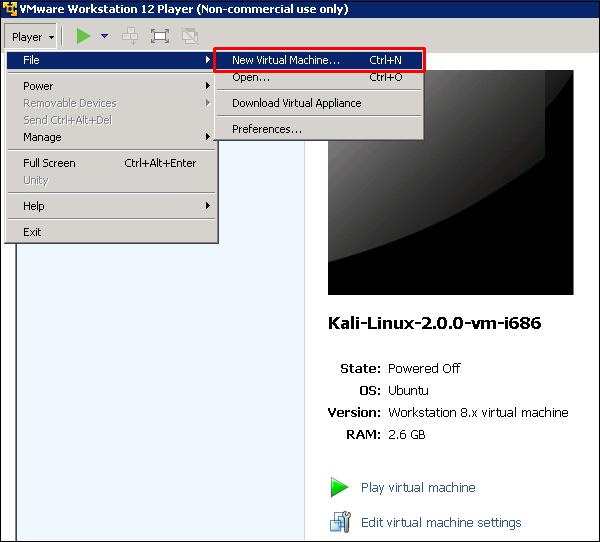The image size is (600, 542).
Task: Choose Full Screen menu item
Action: [x=111, y=163]
